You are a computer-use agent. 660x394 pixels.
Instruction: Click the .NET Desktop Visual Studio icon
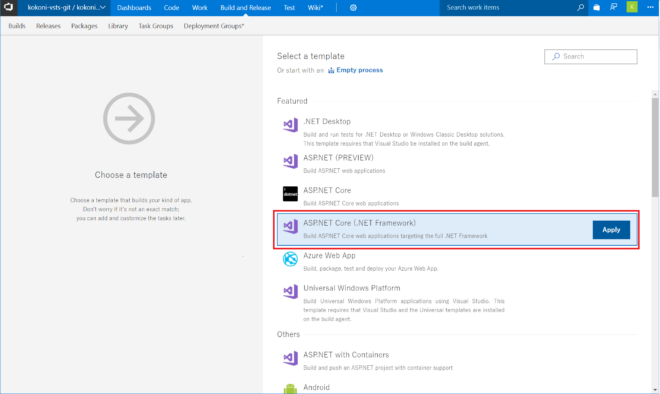tap(290, 125)
